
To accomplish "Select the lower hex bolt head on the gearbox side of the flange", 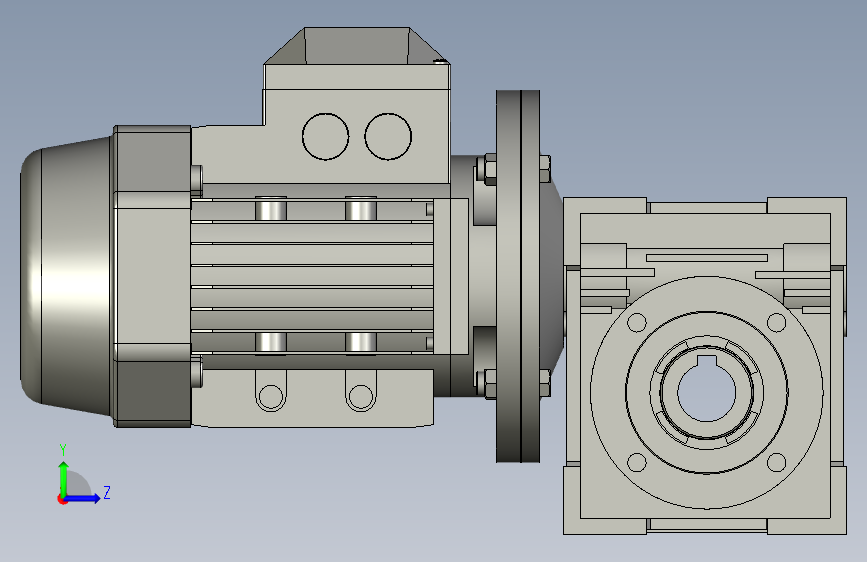I will (x=545, y=383).
